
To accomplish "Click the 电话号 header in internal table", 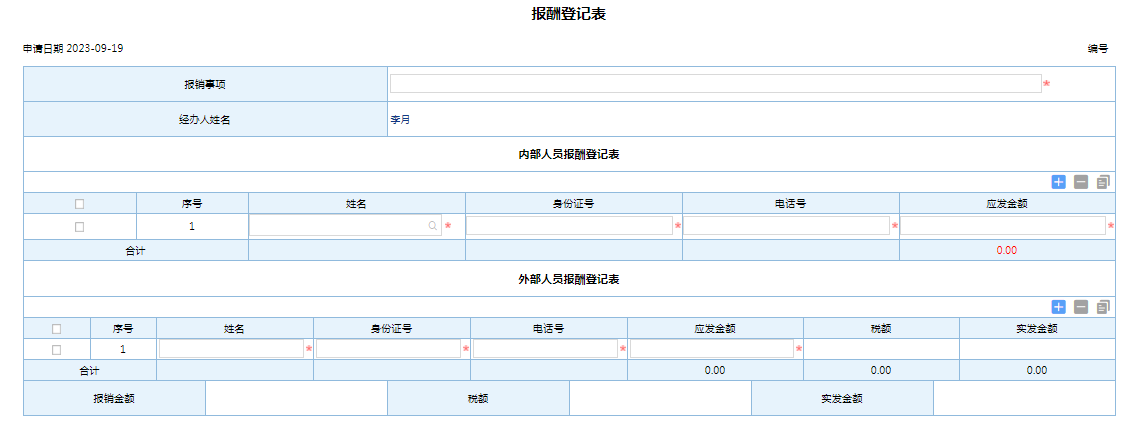I will click(x=790, y=204).
